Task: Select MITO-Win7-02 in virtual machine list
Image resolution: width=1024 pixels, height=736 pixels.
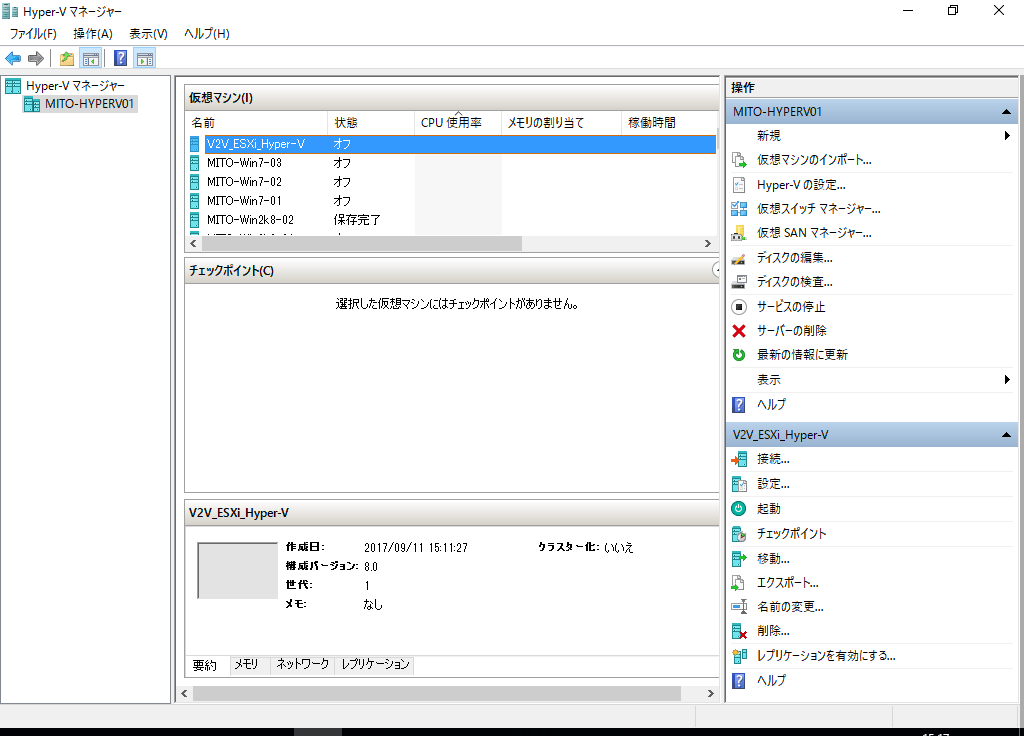Action: 244,182
